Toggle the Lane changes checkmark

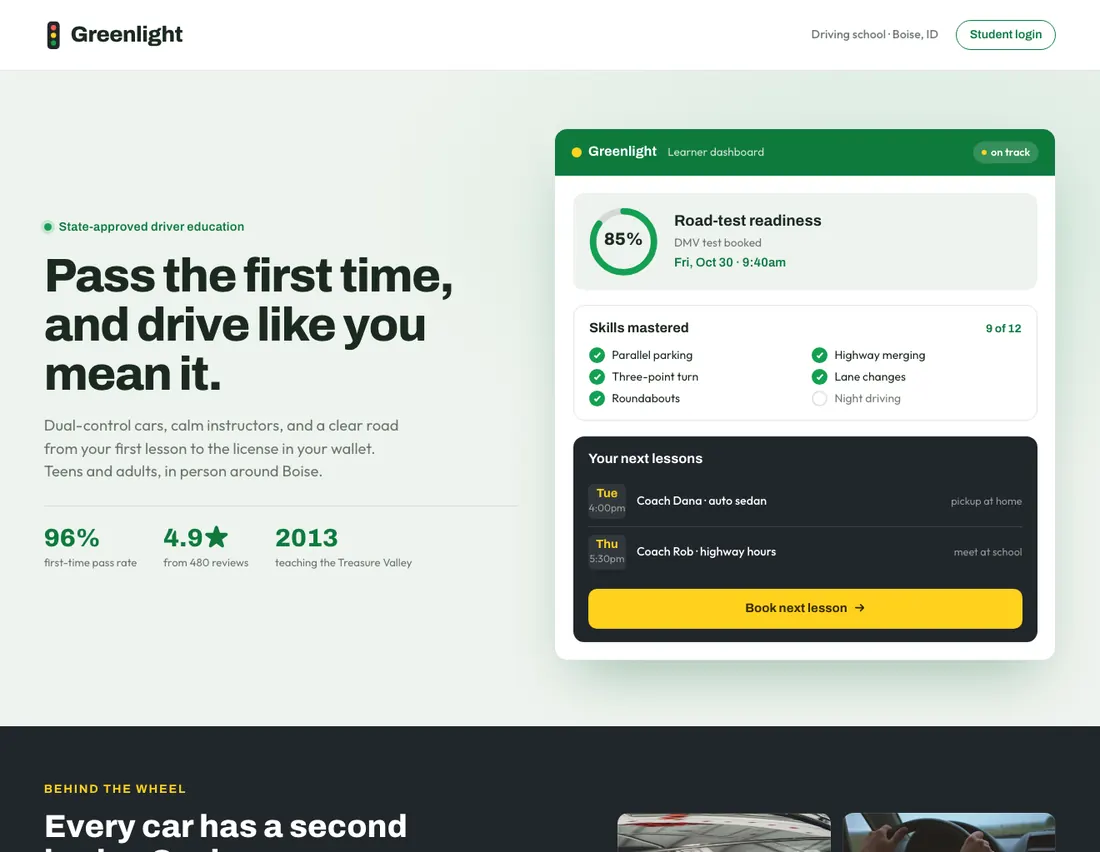(819, 377)
